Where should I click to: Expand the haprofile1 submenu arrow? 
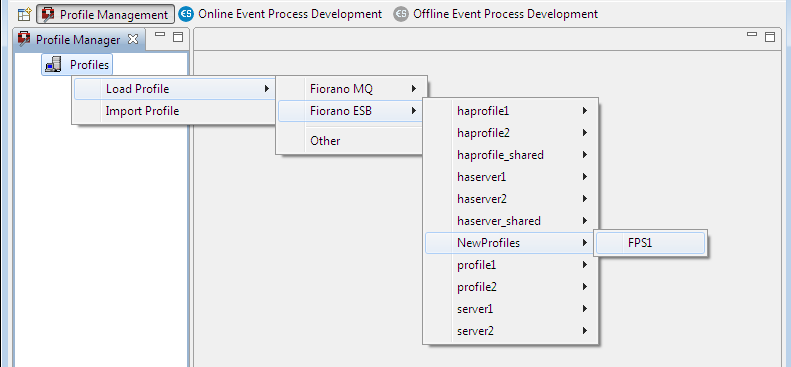pyautogui.click(x=585, y=110)
